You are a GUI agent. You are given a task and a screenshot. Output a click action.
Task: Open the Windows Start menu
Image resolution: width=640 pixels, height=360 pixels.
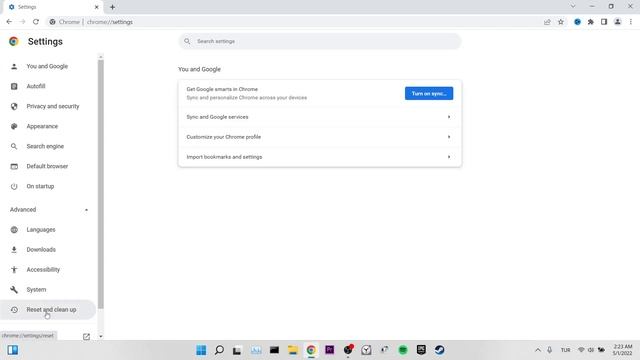coord(201,350)
